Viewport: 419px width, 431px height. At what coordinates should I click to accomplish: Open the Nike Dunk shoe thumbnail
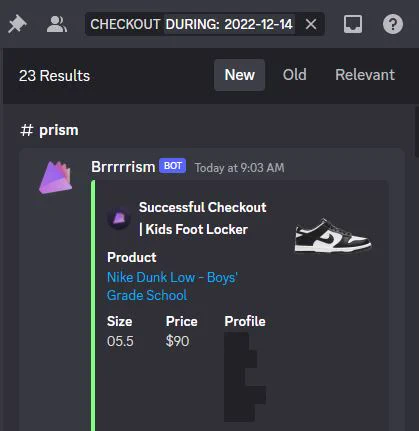333,235
